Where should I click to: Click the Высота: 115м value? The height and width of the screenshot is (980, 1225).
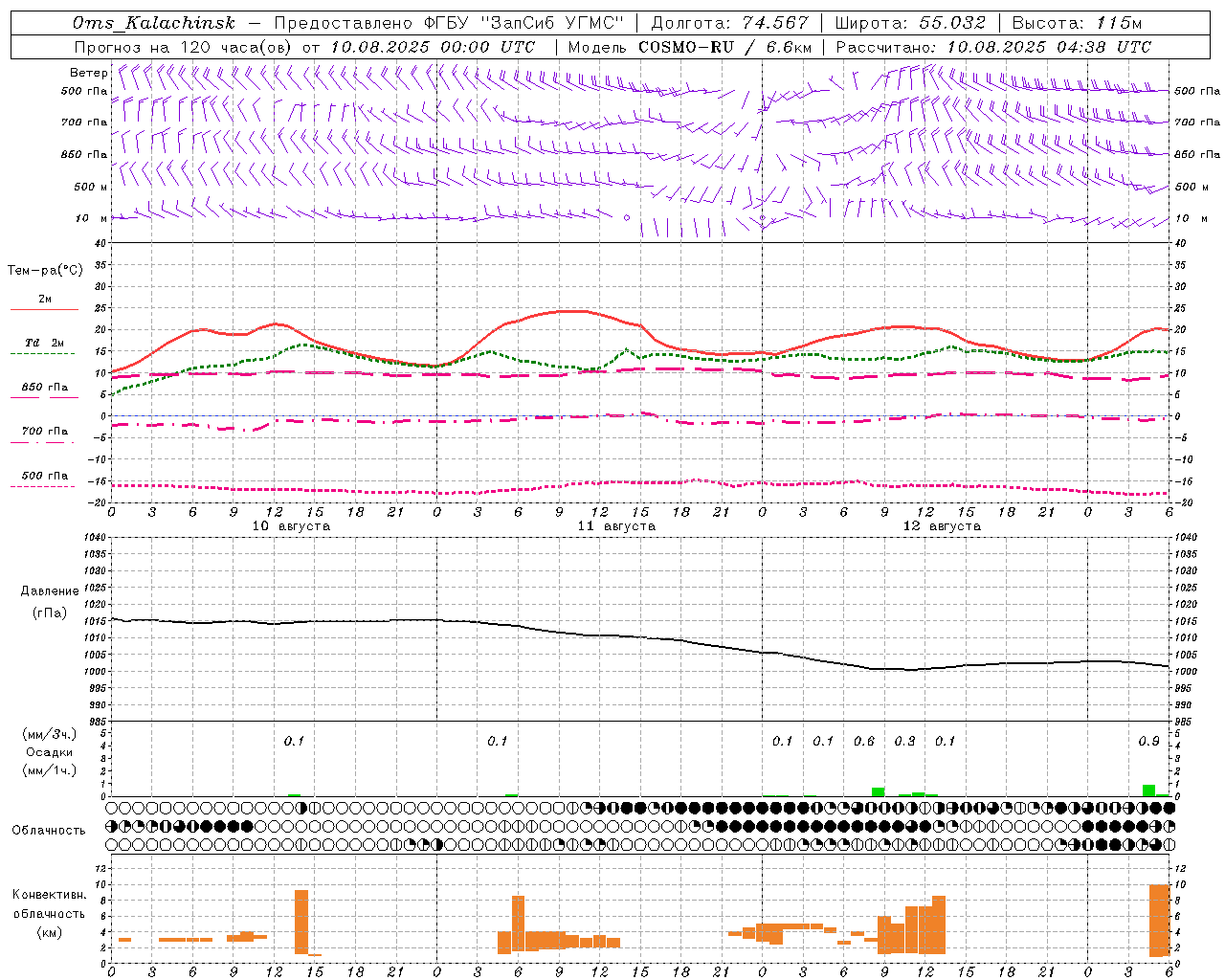(1077, 23)
